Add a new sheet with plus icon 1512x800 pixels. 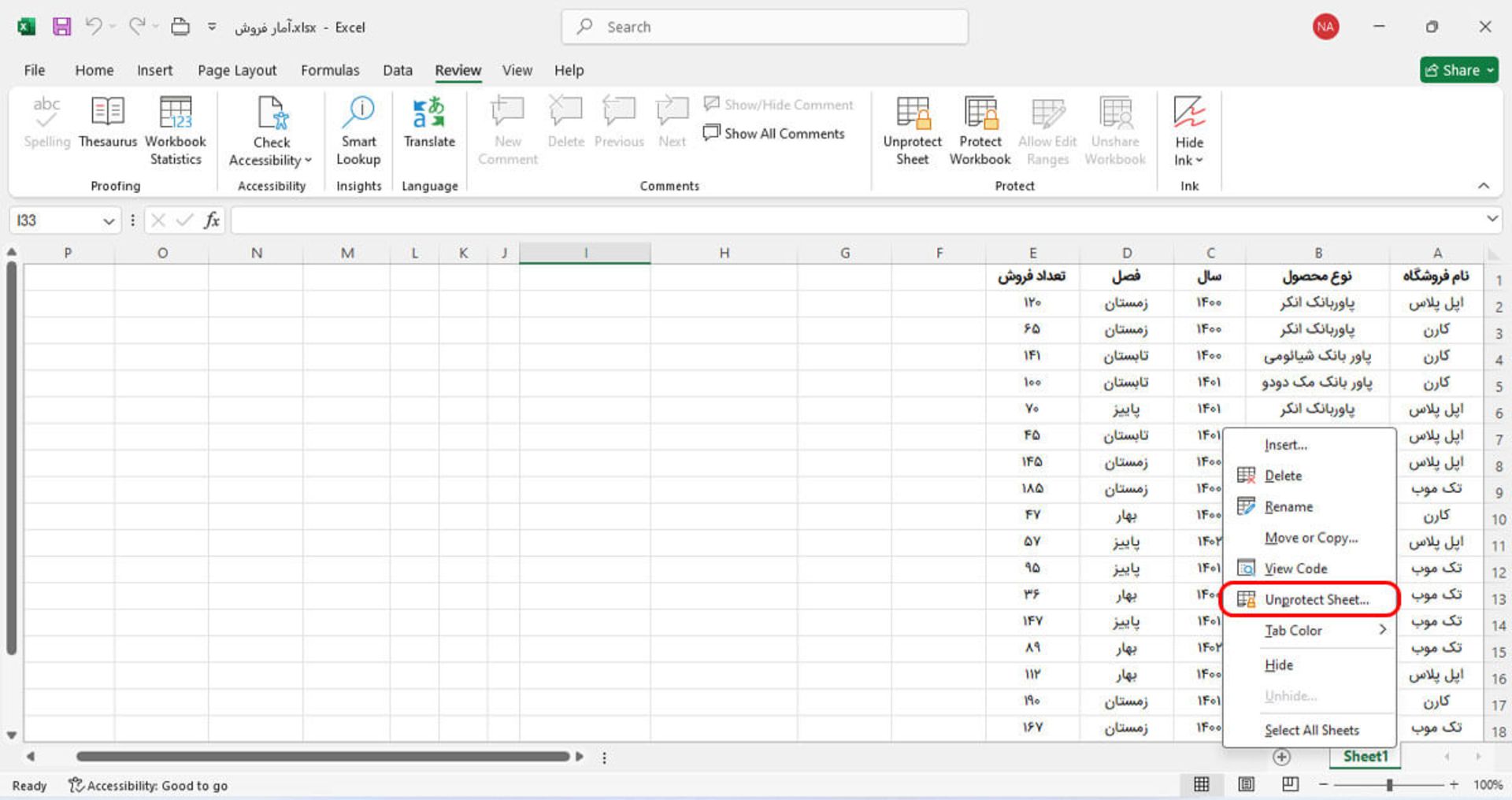click(x=1281, y=757)
